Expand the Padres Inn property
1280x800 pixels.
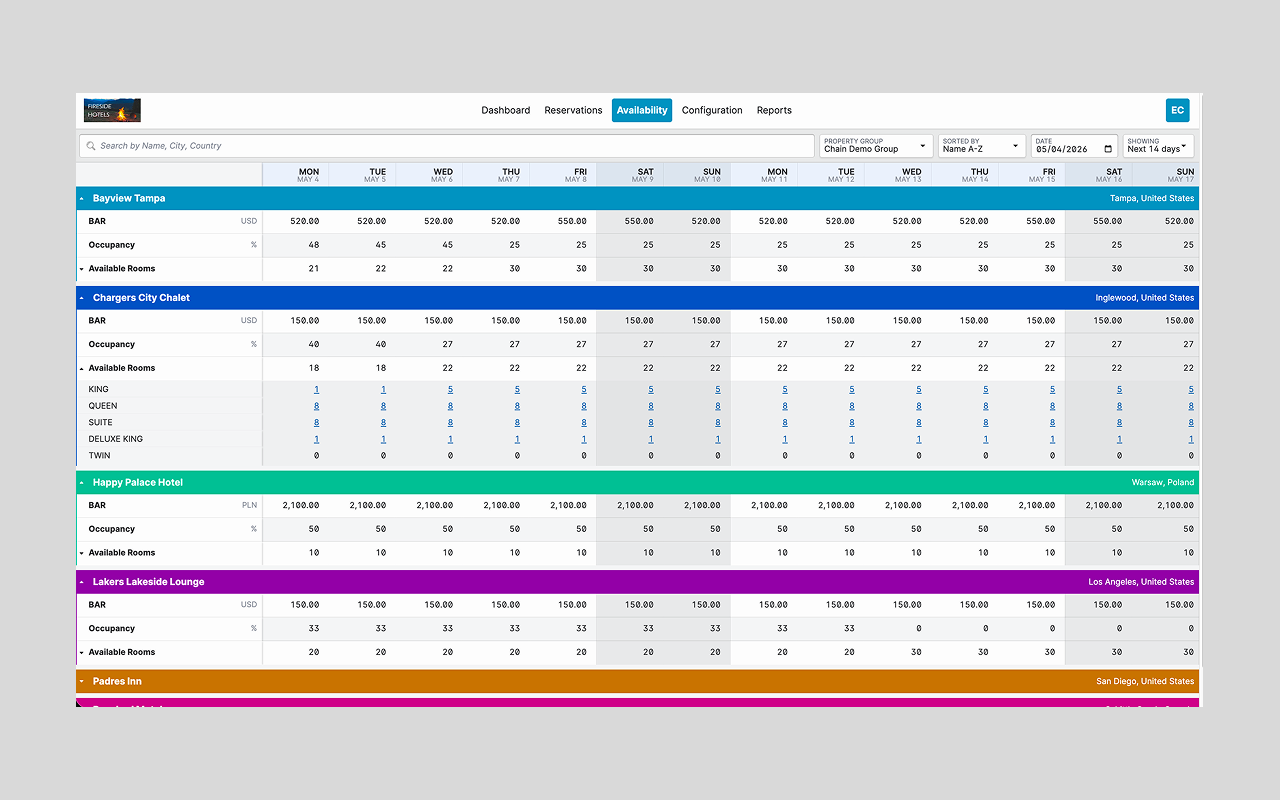[82, 681]
